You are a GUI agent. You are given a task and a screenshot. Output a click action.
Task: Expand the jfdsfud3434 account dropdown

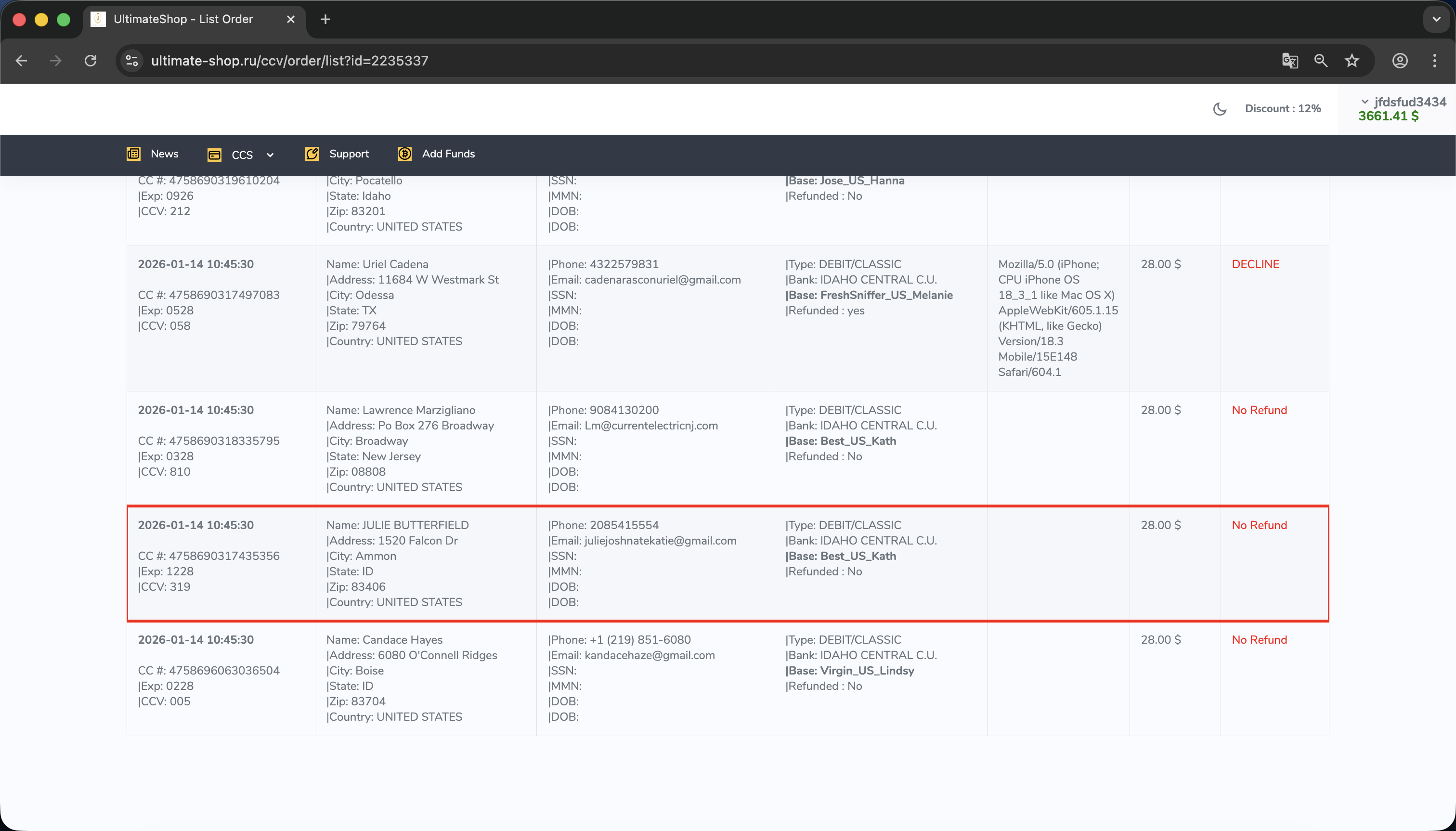(x=1365, y=102)
